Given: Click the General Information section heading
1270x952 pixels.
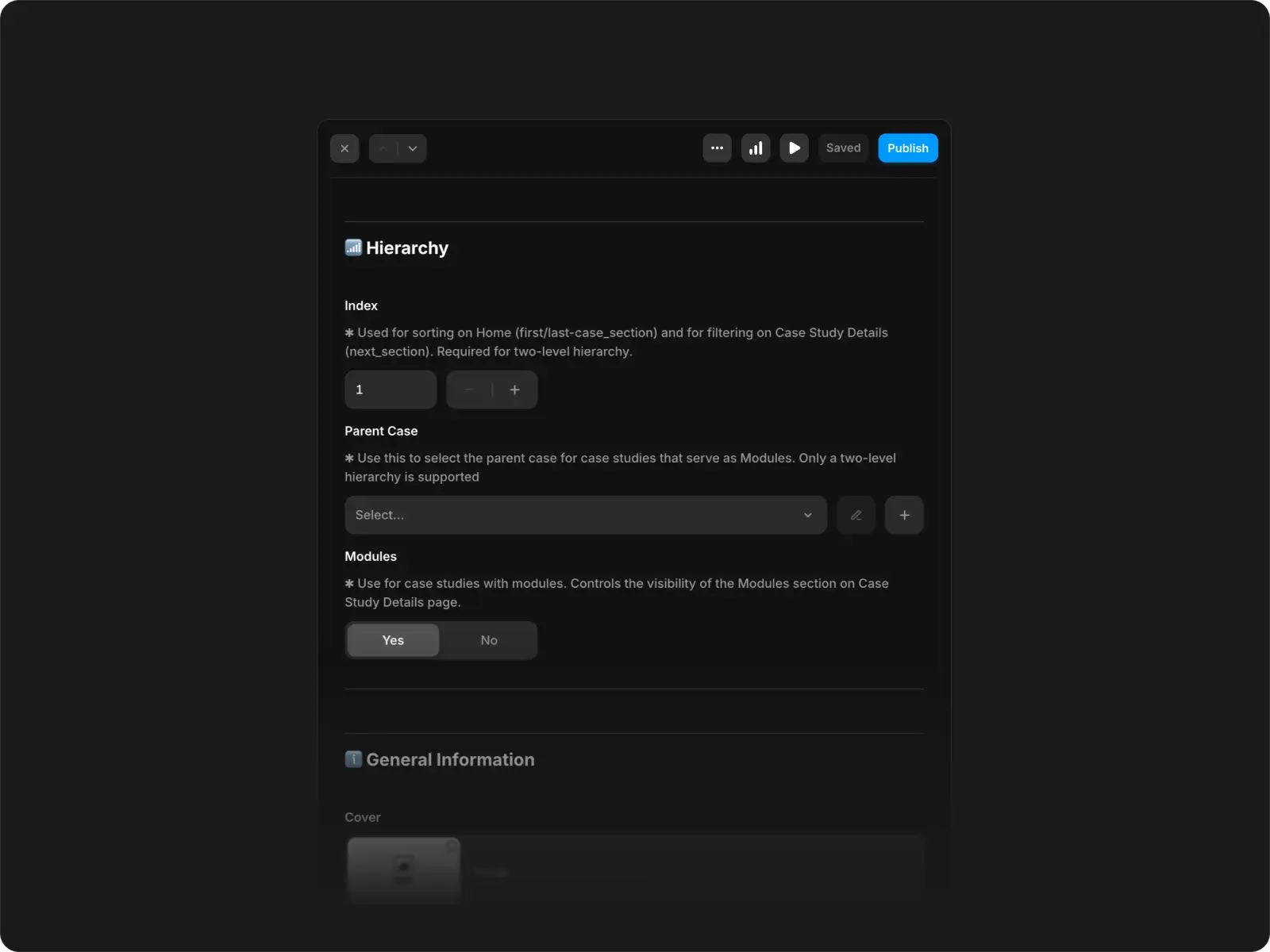Looking at the screenshot, I should (x=449, y=759).
